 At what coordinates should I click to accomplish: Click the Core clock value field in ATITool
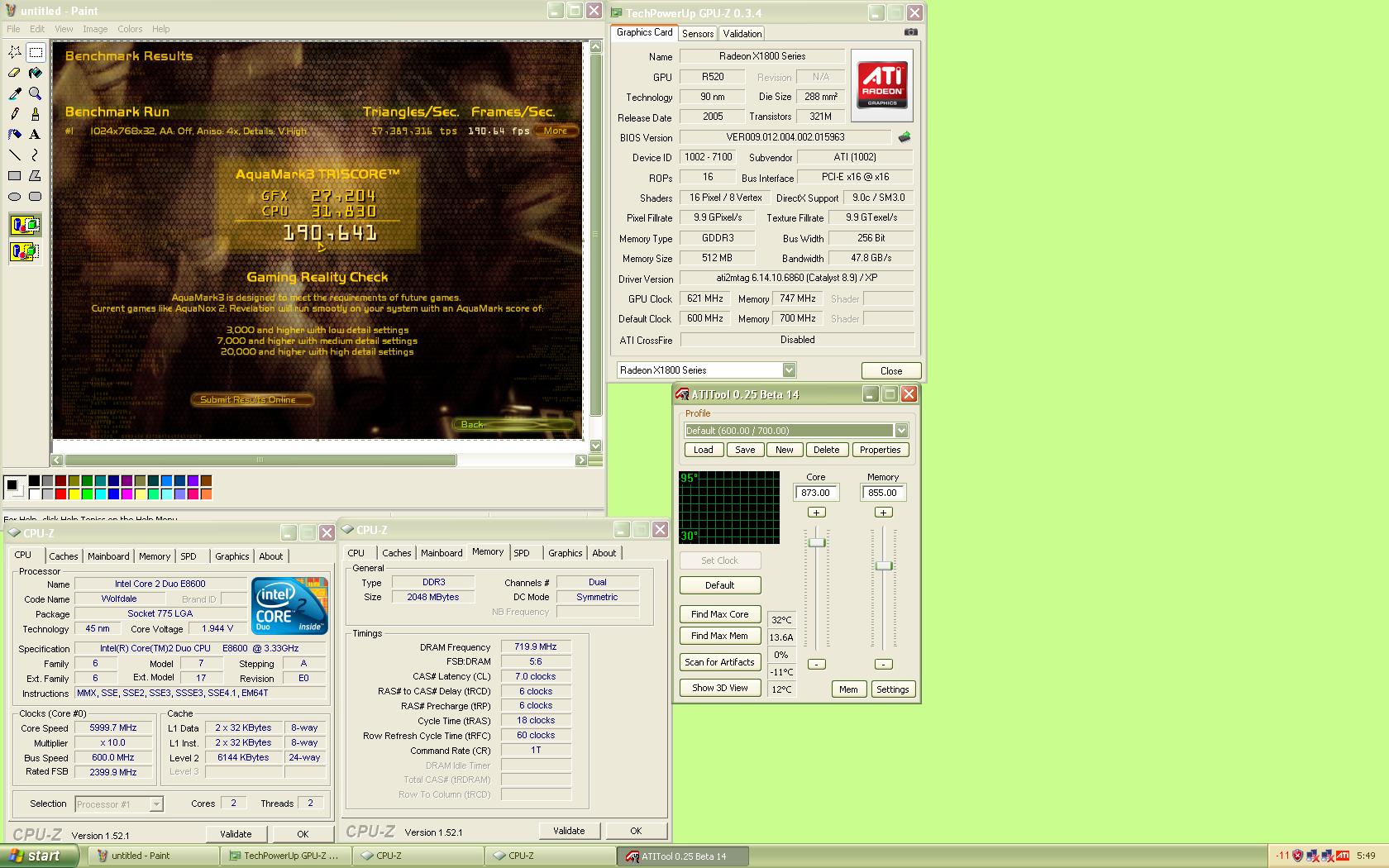coord(816,493)
